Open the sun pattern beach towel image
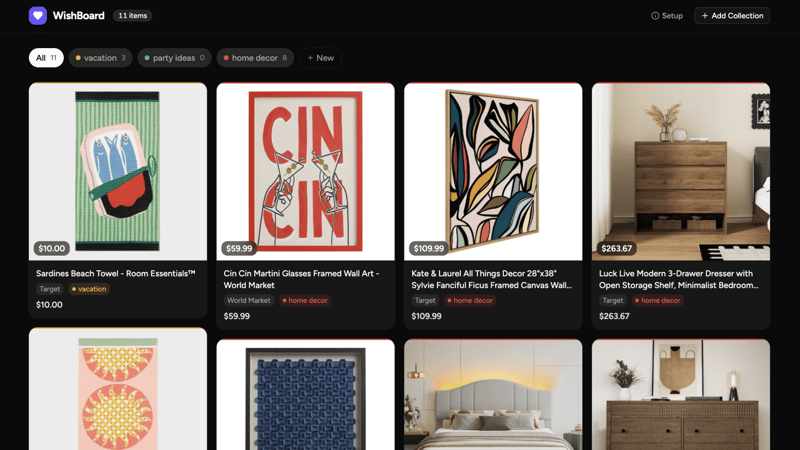 118,389
